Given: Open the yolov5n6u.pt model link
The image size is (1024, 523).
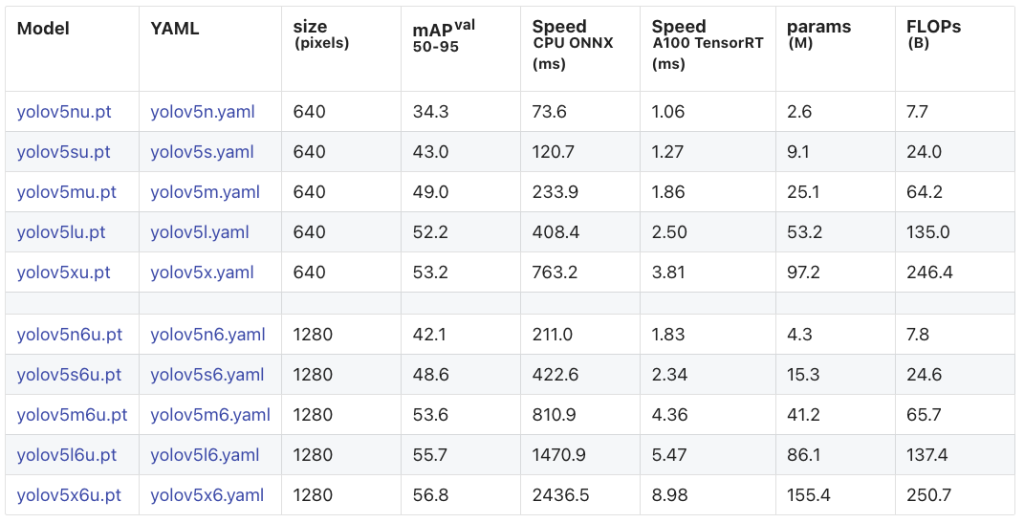Looking at the screenshot, I should 70,335.
